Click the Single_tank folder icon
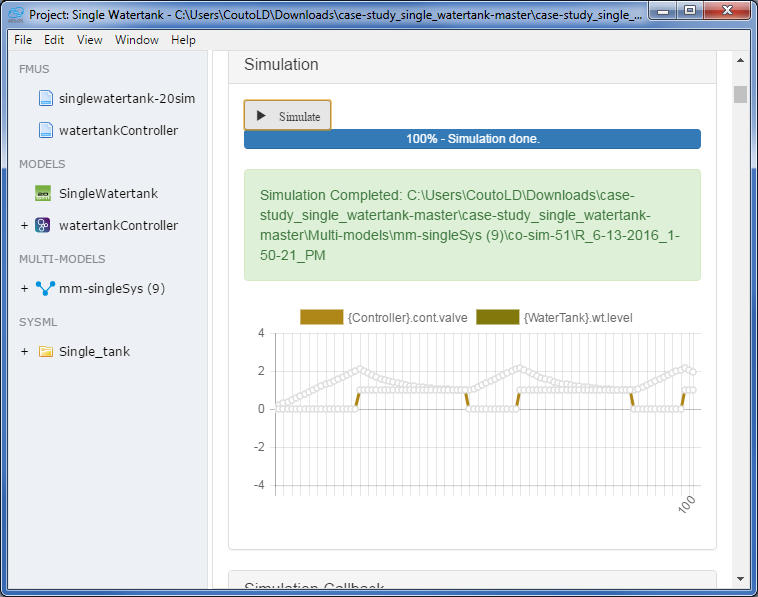The image size is (758, 597). coord(46,351)
